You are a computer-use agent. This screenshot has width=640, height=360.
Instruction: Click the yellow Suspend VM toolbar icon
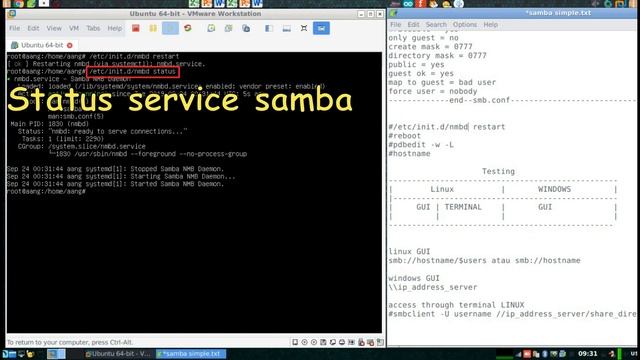[x=153, y=28]
